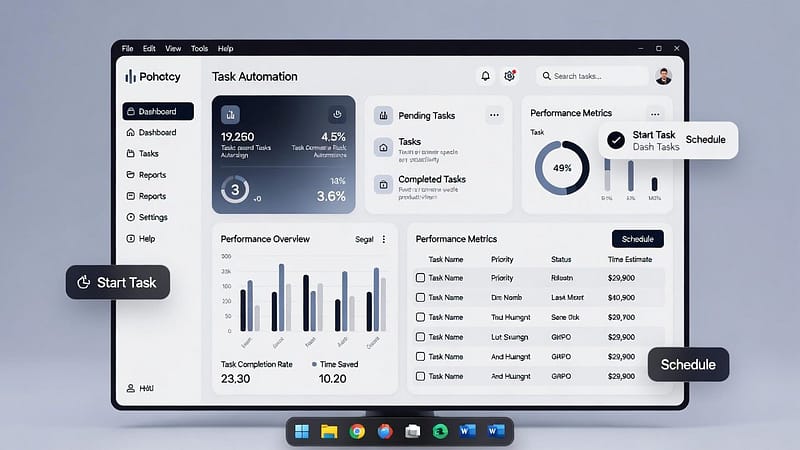Expand the Segal selector
This screenshot has width=800, height=450.
[x=364, y=239]
